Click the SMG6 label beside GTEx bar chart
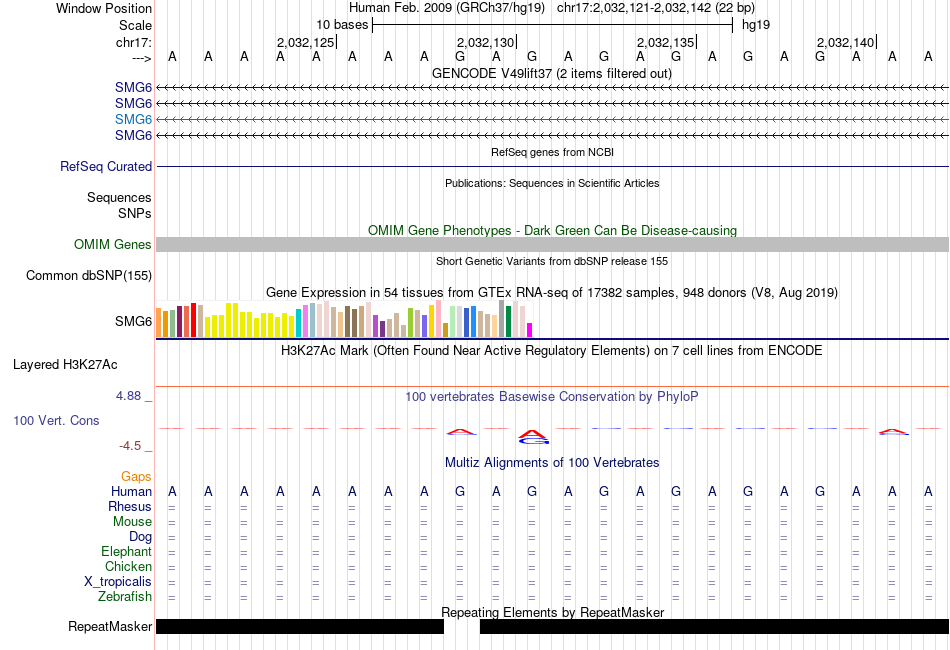The width and height of the screenshot is (950, 650). coord(133,321)
